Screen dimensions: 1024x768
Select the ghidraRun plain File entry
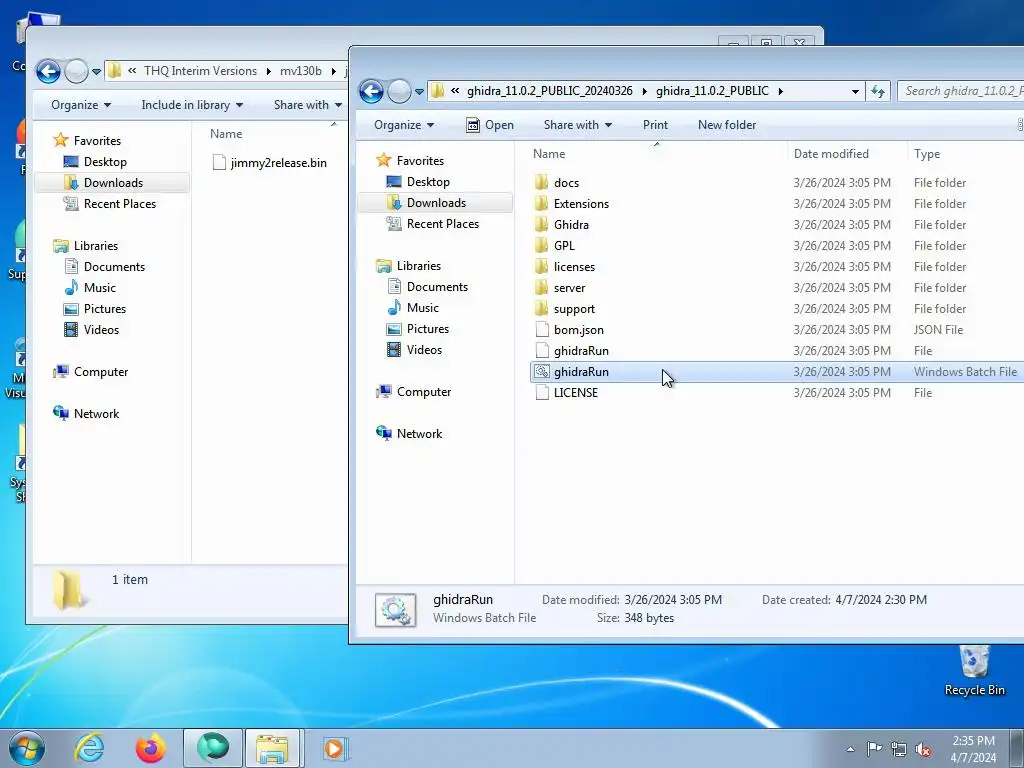tap(581, 351)
